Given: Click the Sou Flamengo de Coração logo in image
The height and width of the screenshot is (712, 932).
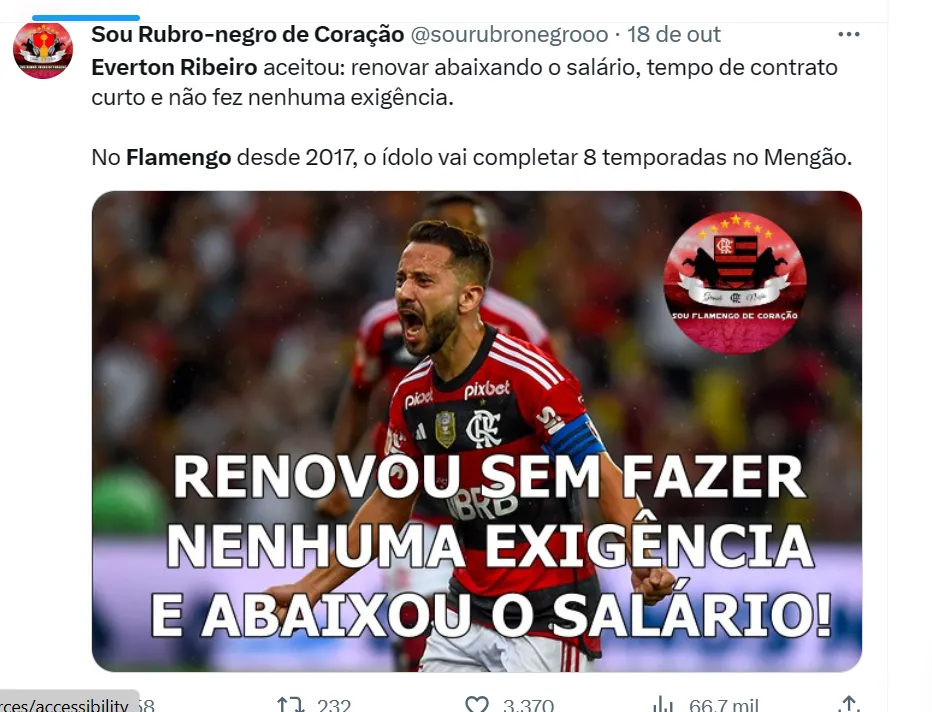Looking at the screenshot, I should tap(735, 282).
